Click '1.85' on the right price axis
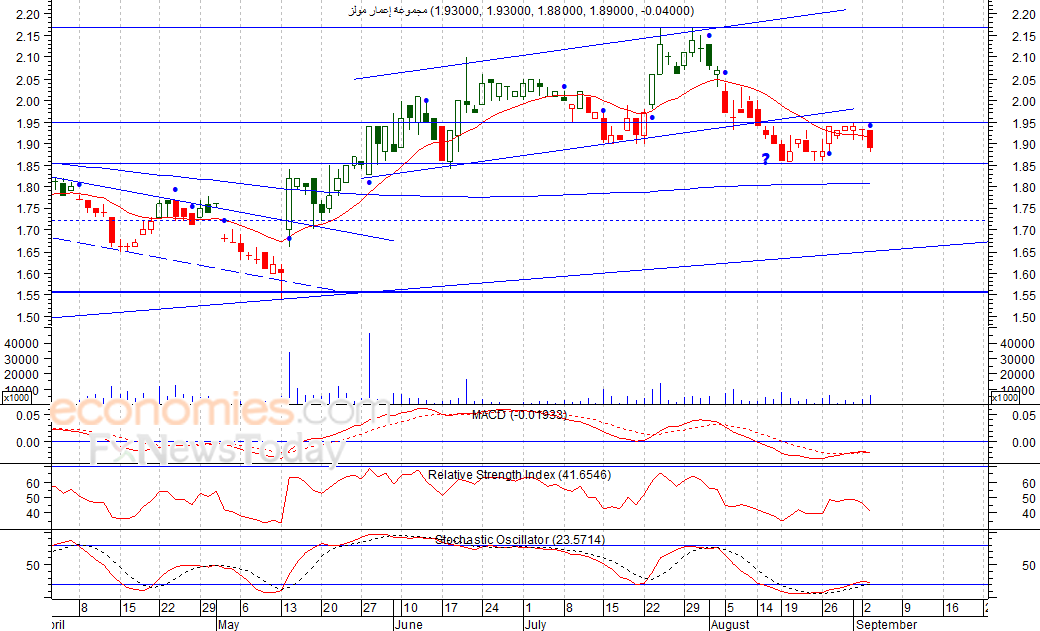This screenshot has width=1040, height=631. (1024, 166)
